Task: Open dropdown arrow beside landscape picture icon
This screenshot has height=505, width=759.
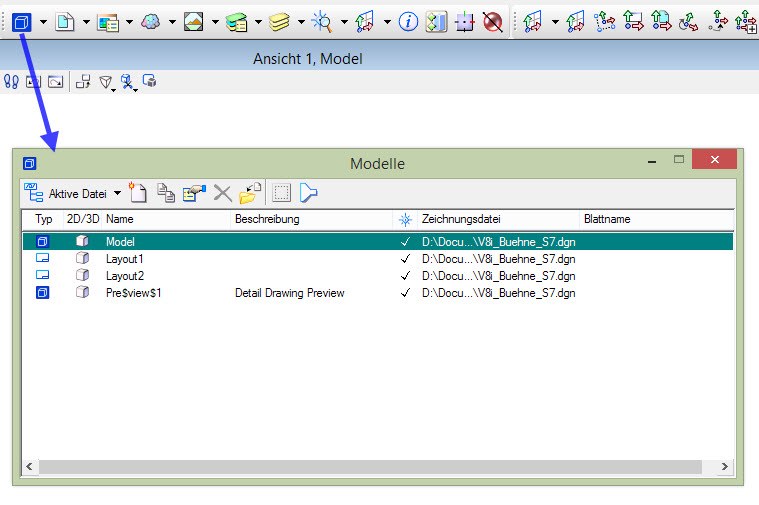Action: (215, 22)
